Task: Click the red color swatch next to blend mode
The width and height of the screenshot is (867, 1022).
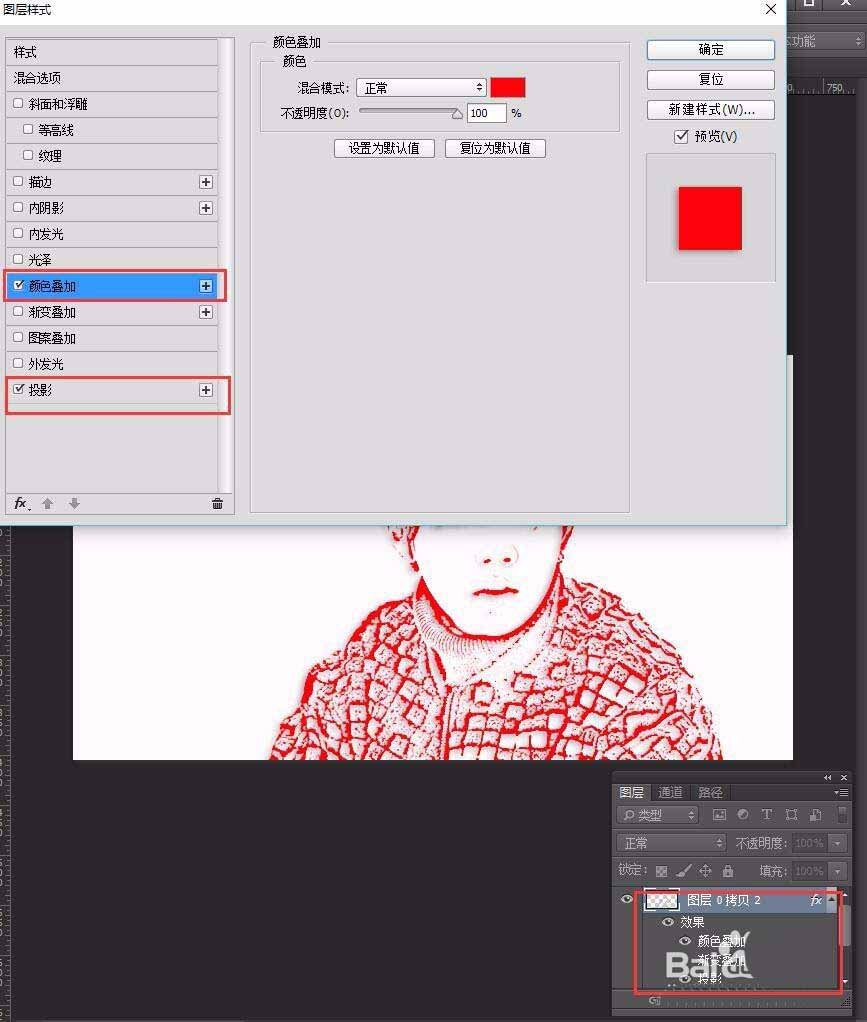Action: click(508, 87)
